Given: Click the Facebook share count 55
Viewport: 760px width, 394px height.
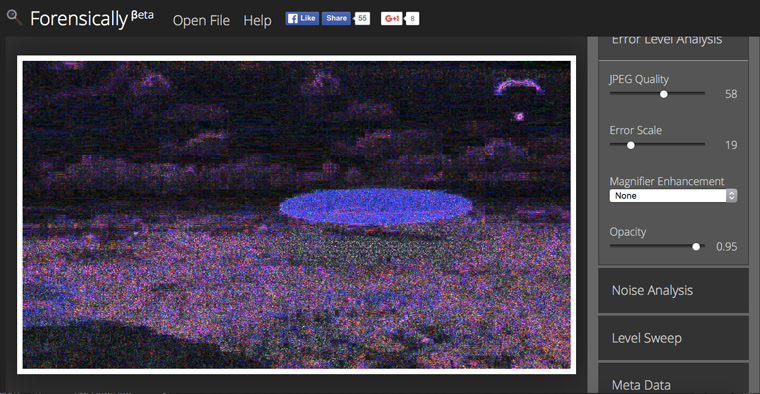Looking at the screenshot, I should tap(362, 18).
